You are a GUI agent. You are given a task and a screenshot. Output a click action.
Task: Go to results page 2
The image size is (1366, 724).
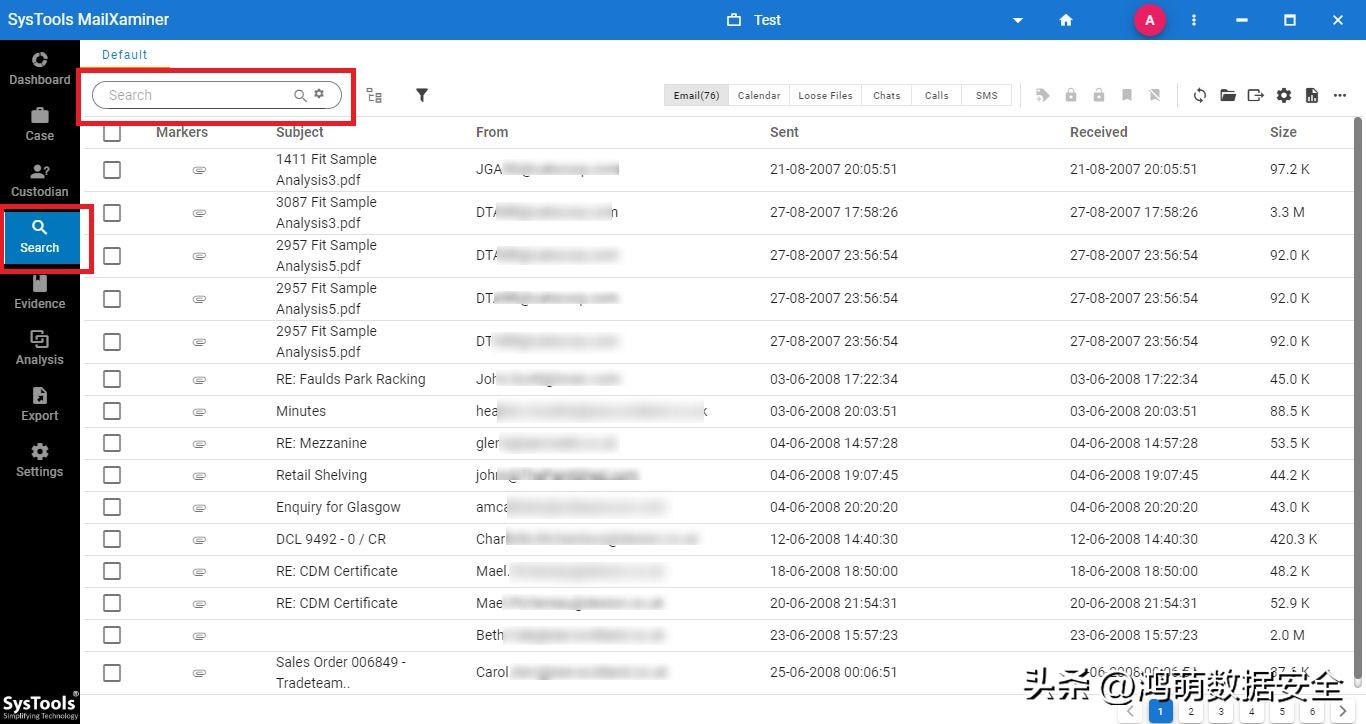click(x=1190, y=711)
